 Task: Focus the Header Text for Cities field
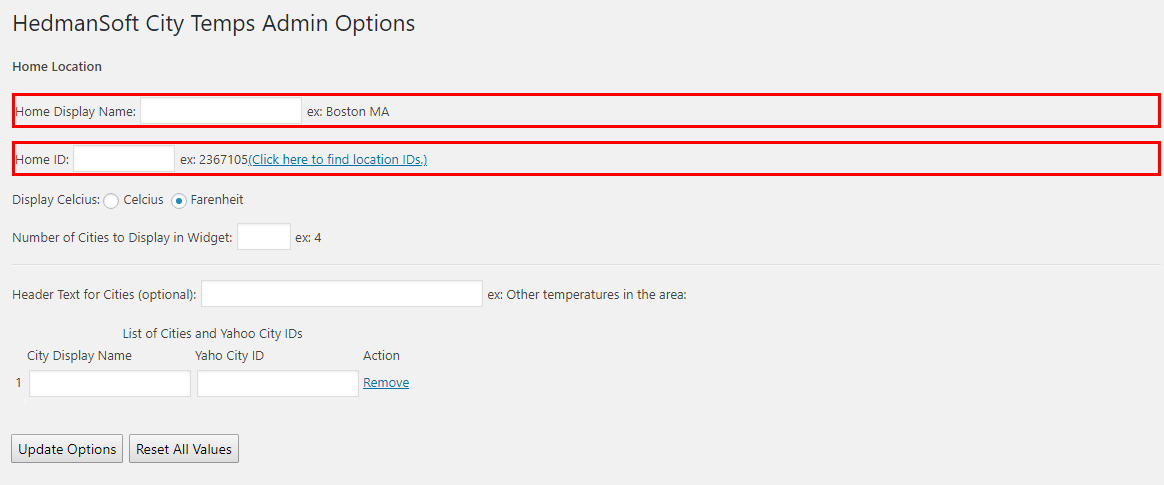pos(342,293)
